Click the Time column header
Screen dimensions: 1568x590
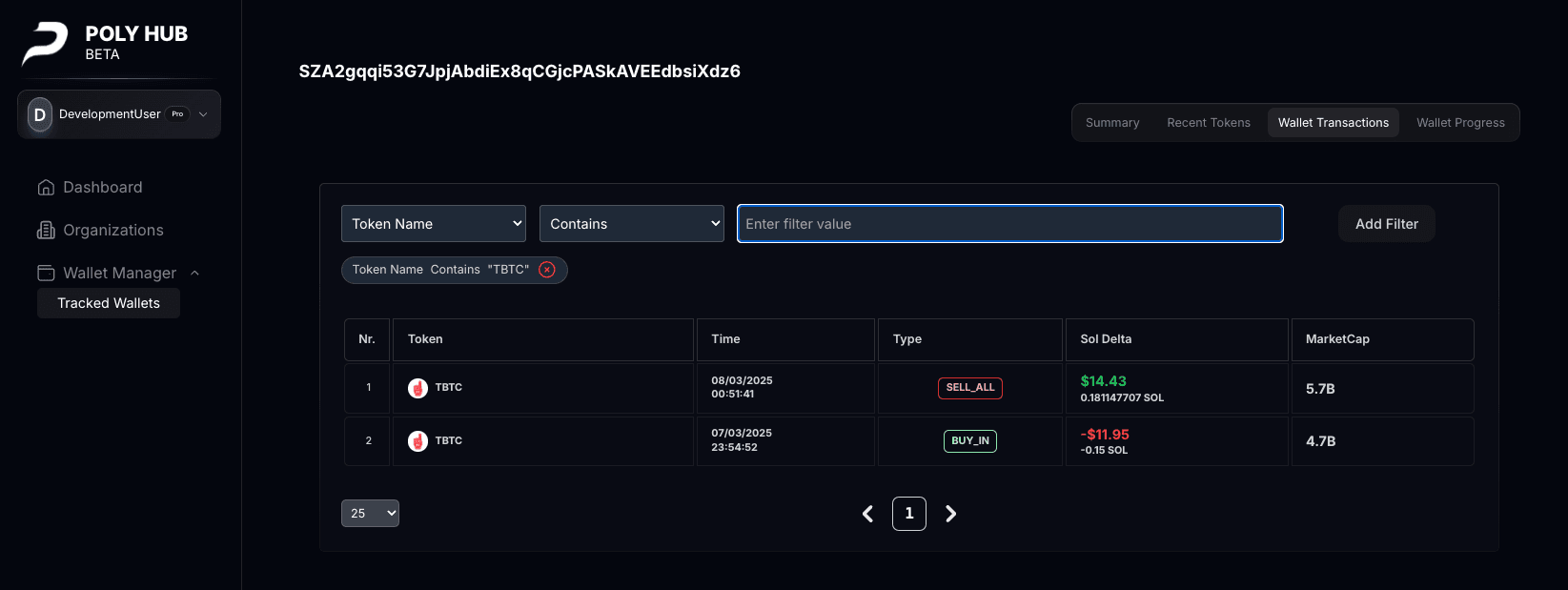coord(785,339)
